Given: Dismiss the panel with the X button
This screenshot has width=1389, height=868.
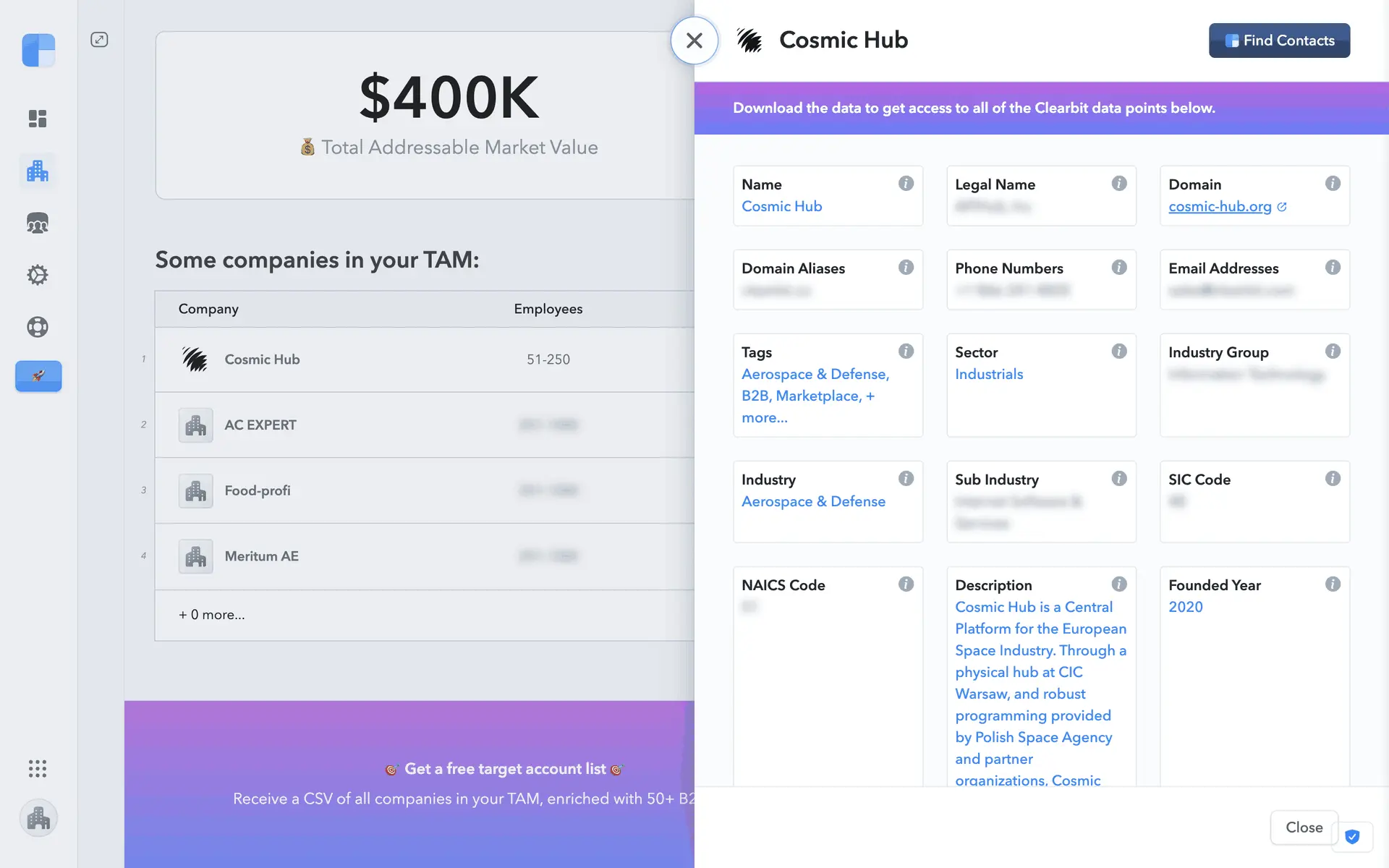Looking at the screenshot, I should [x=694, y=41].
